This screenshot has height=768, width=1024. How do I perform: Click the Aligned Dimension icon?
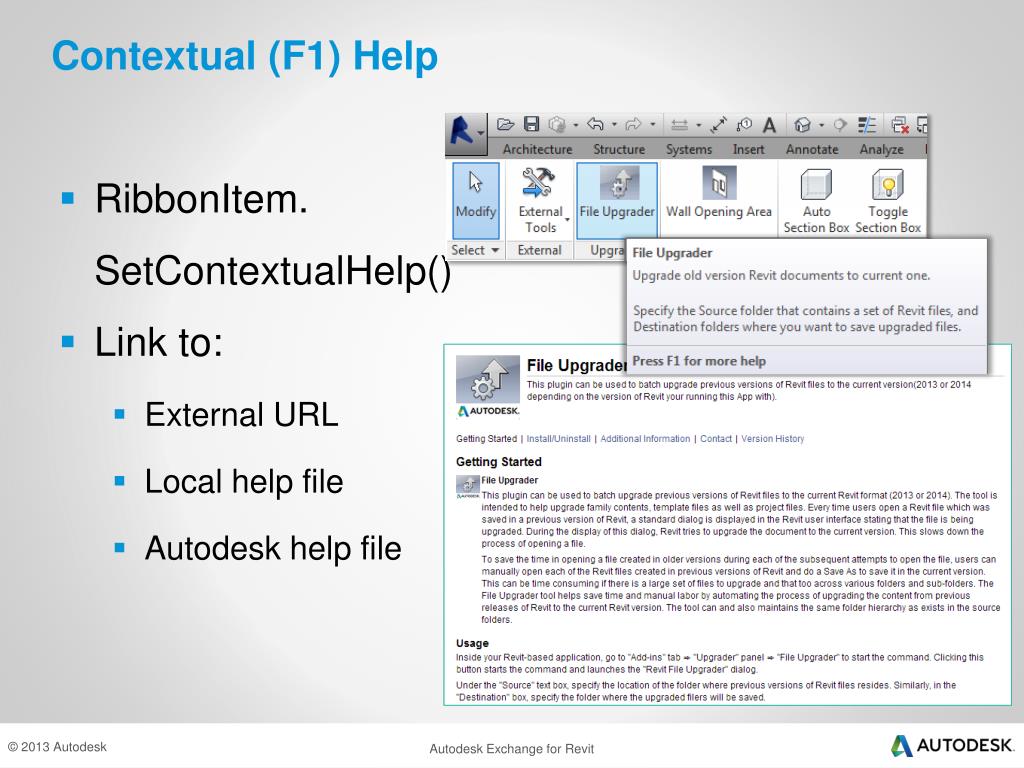click(x=718, y=124)
